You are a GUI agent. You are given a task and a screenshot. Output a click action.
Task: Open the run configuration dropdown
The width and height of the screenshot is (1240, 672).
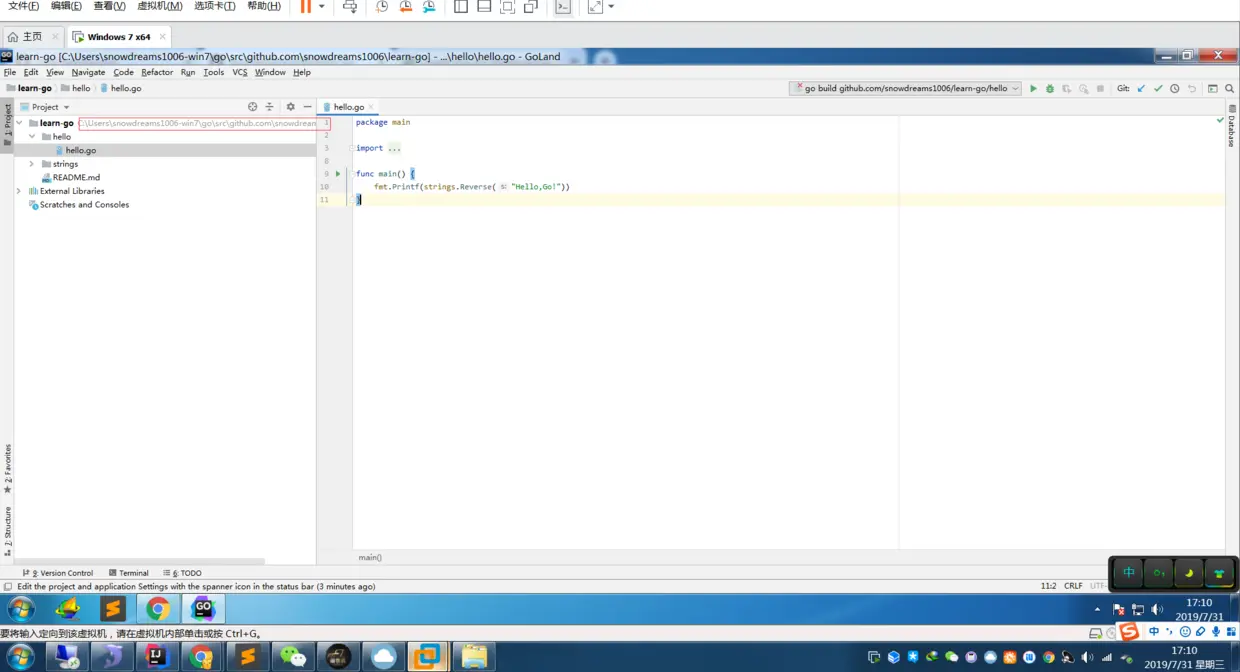click(1013, 88)
